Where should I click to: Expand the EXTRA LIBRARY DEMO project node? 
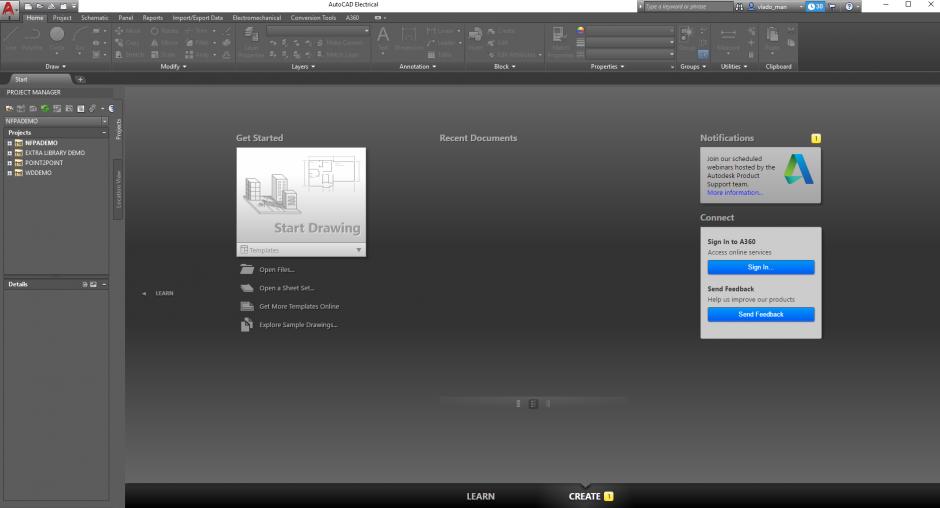pos(10,153)
